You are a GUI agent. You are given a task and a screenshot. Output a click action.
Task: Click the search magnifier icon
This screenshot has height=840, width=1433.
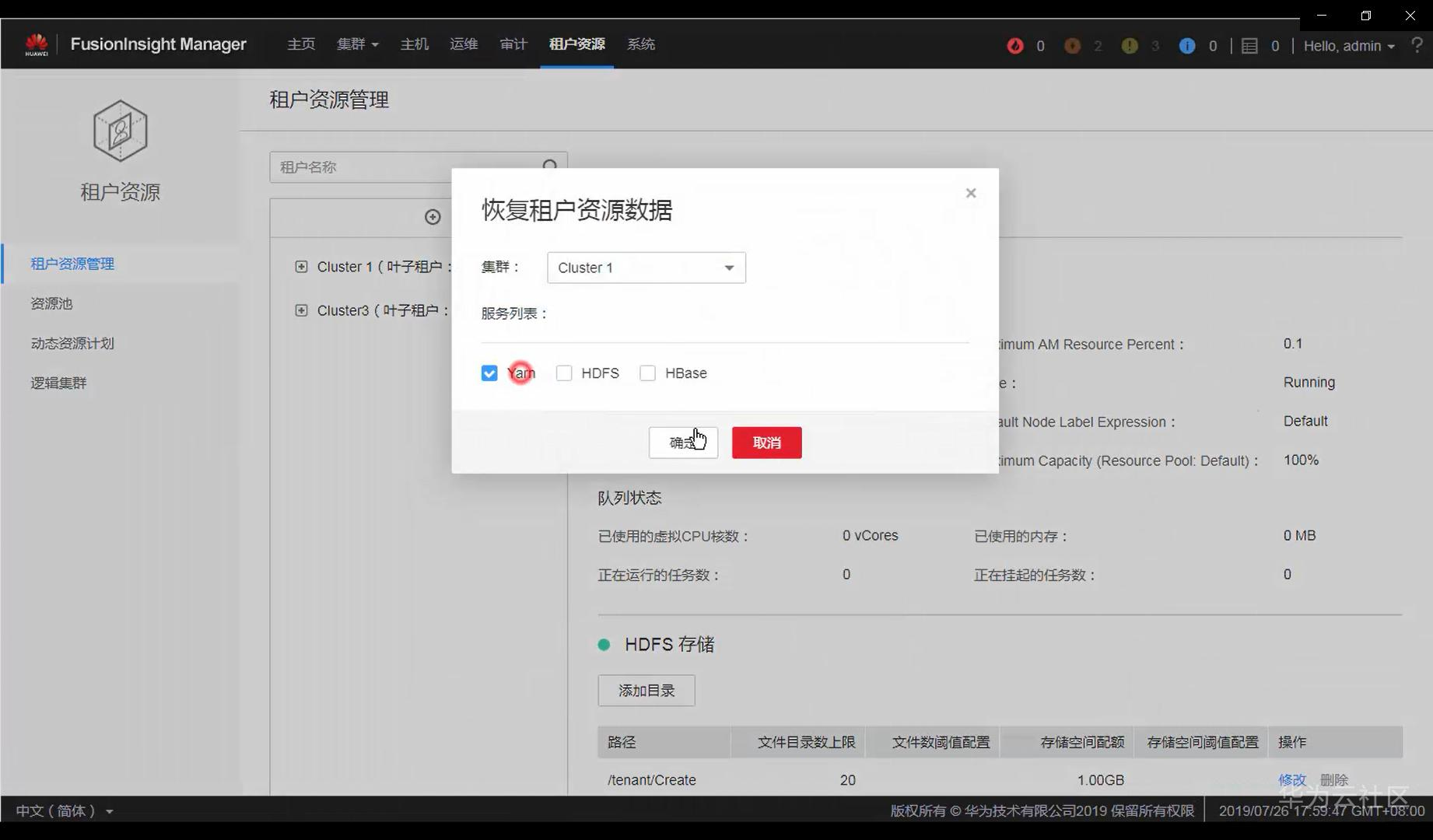point(550,166)
